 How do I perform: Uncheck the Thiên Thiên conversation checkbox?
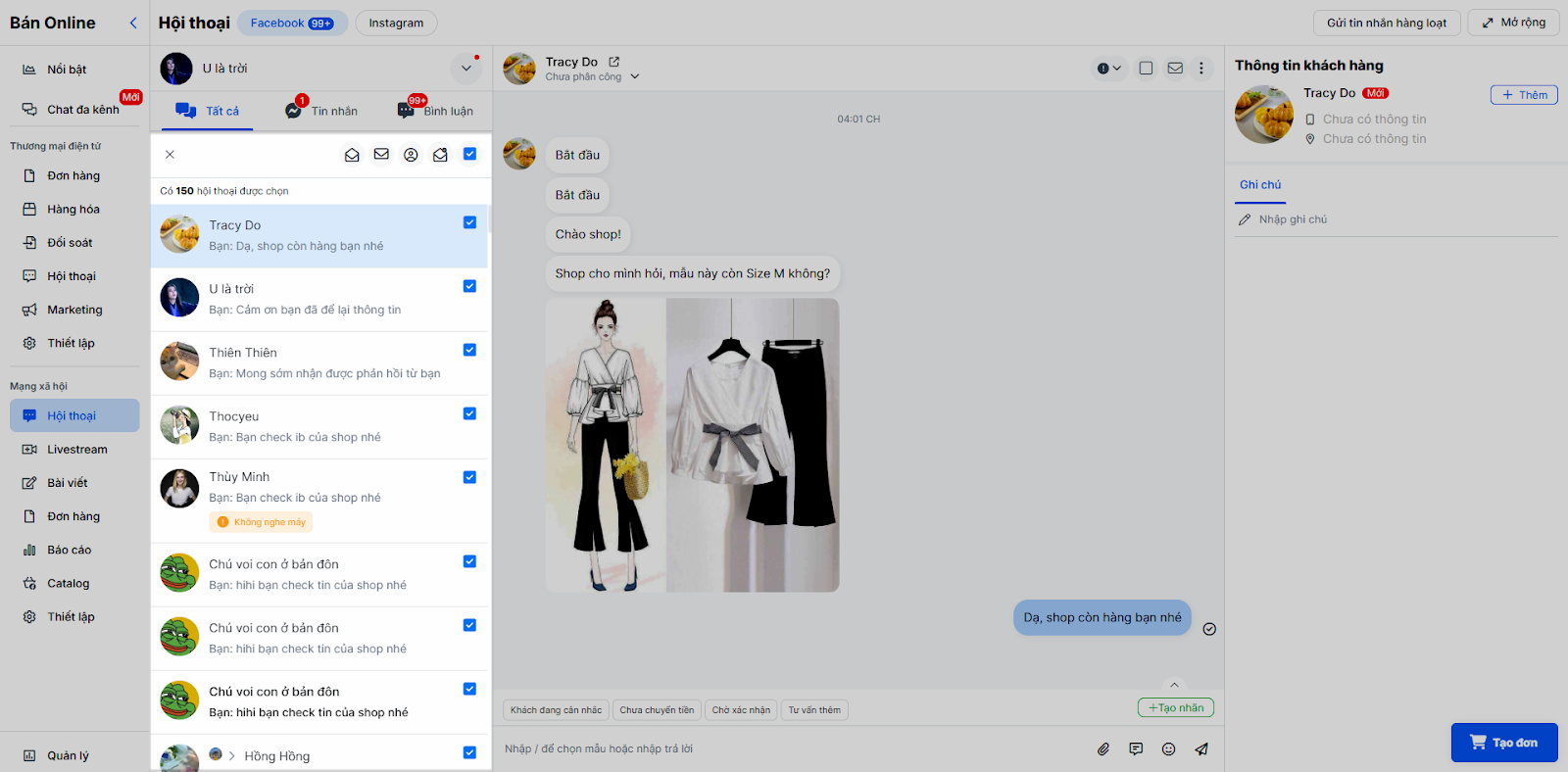coord(469,350)
